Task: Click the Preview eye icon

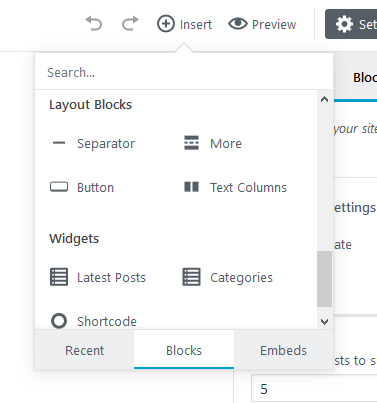Action: [238, 24]
